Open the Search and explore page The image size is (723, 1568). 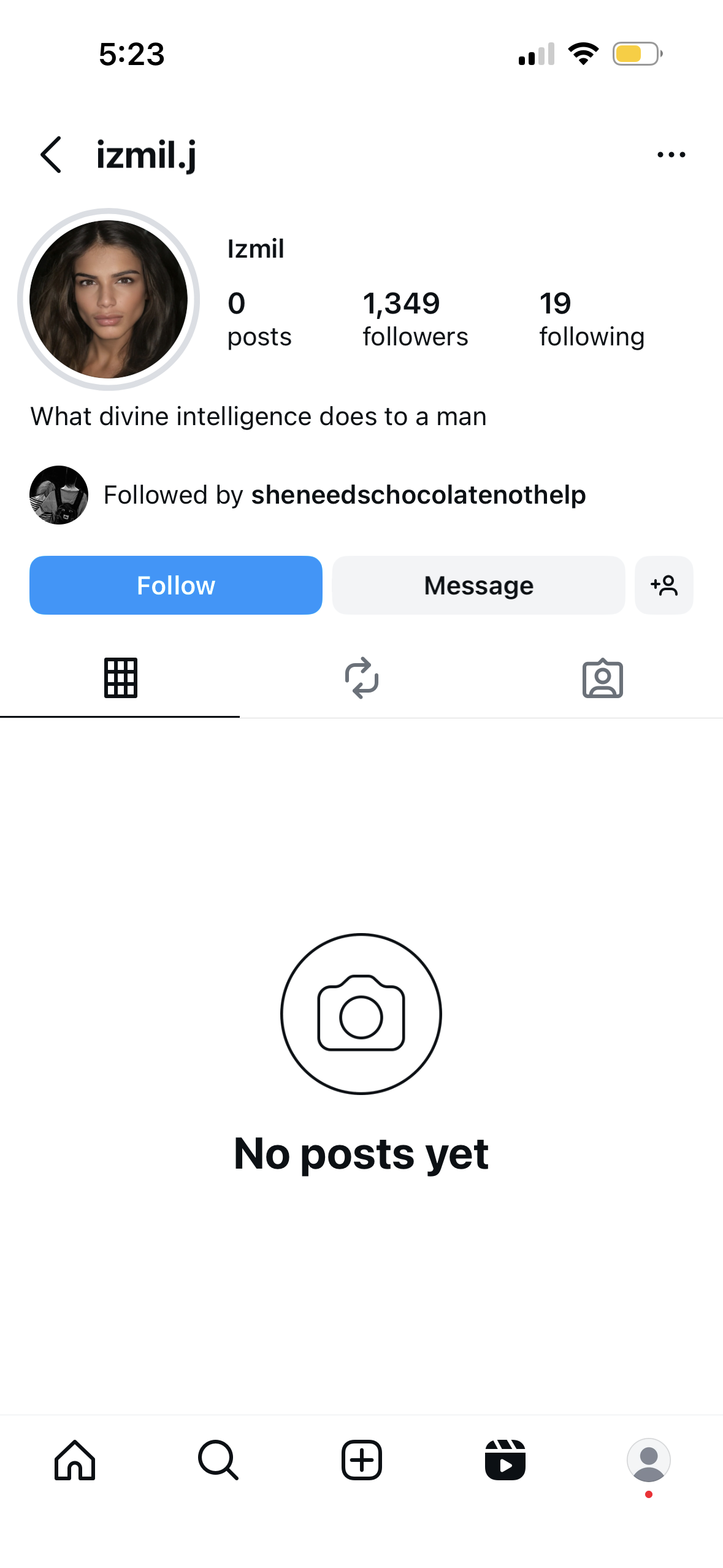point(218,1460)
